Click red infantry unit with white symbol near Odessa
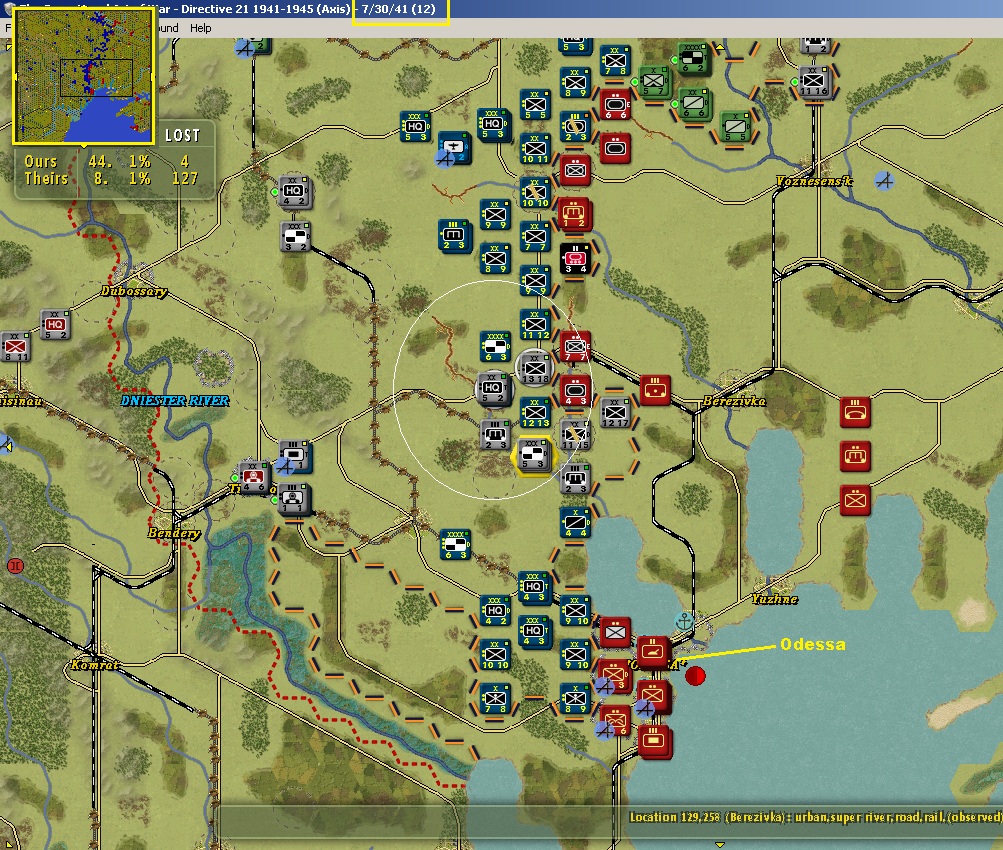Screen dimensions: 1003x850 click(x=615, y=632)
